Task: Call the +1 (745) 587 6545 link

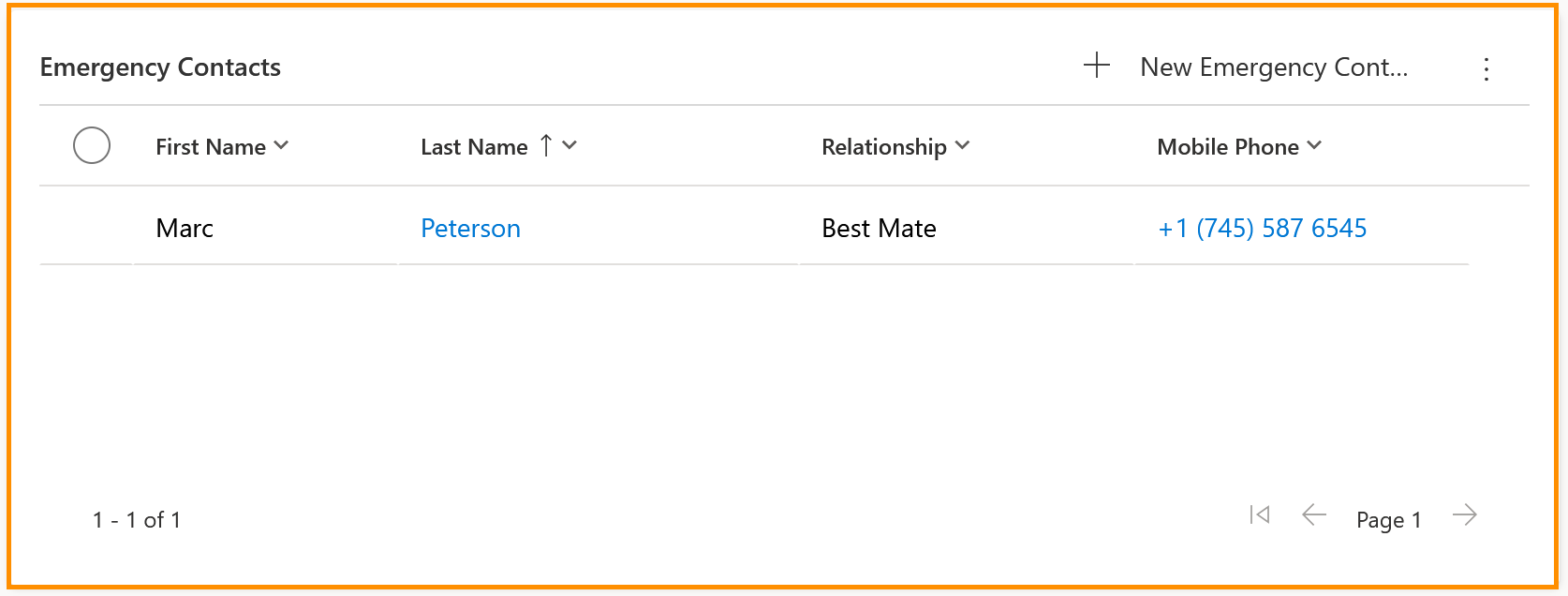Action: (1262, 229)
